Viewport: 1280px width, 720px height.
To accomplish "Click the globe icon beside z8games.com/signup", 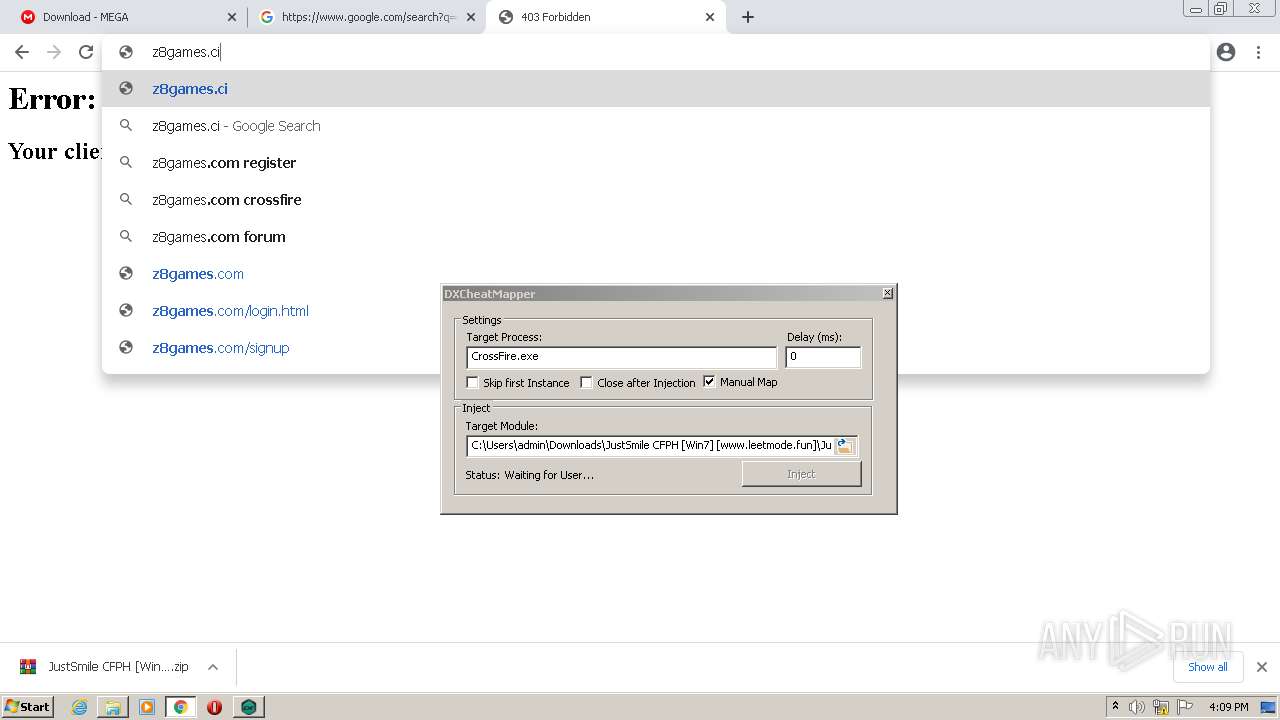I will pos(126,347).
